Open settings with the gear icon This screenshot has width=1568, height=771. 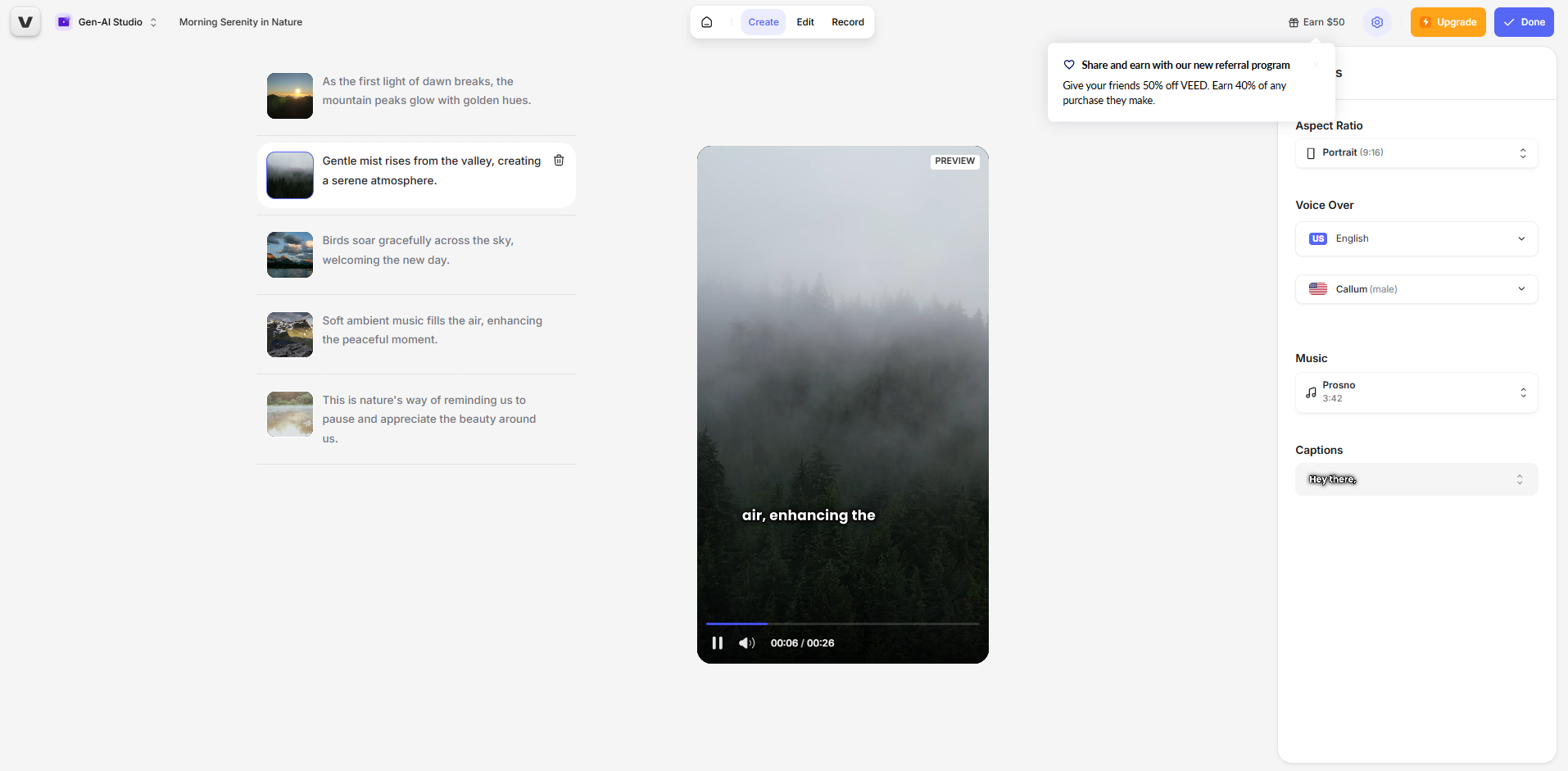tap(1376, 22)
